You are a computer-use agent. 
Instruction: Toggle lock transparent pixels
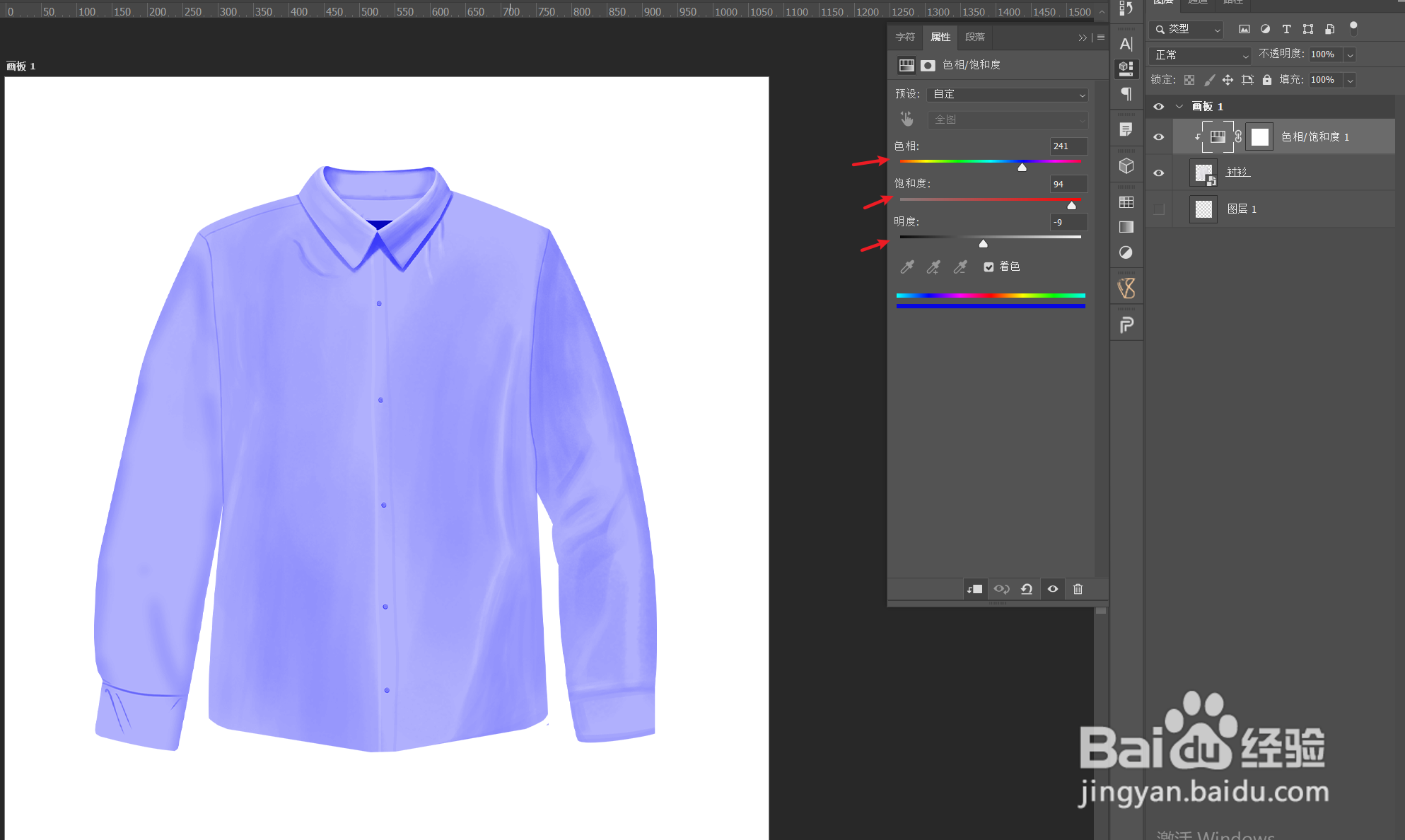point(1189,80)
